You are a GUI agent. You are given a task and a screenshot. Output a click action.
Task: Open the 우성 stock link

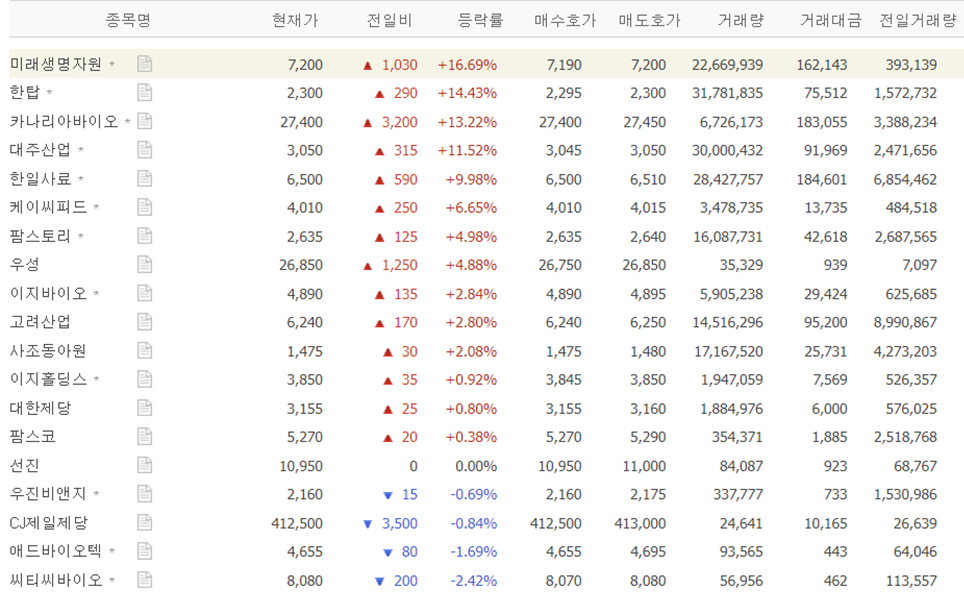(x=25, y=264)
